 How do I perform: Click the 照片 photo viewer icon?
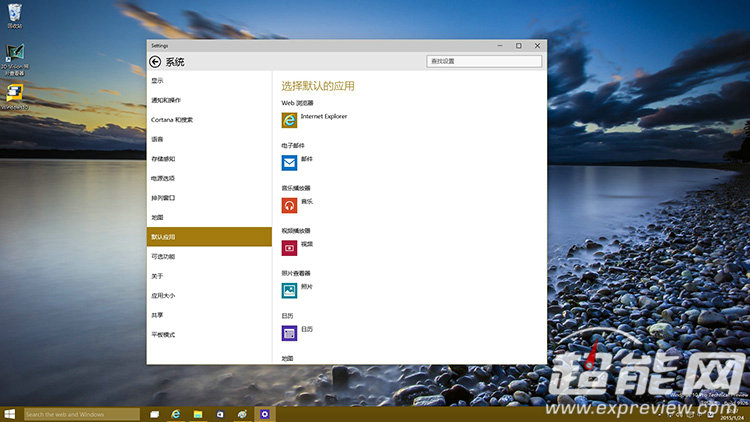click(x=289, y=290)
